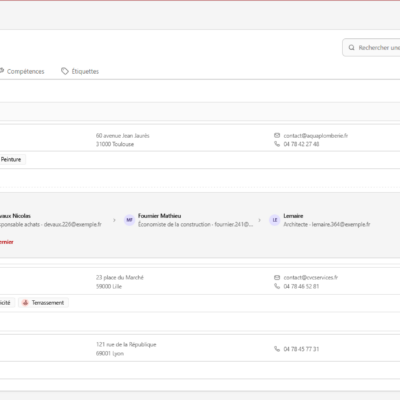Click the search magnifier icon

click(351, 48)
